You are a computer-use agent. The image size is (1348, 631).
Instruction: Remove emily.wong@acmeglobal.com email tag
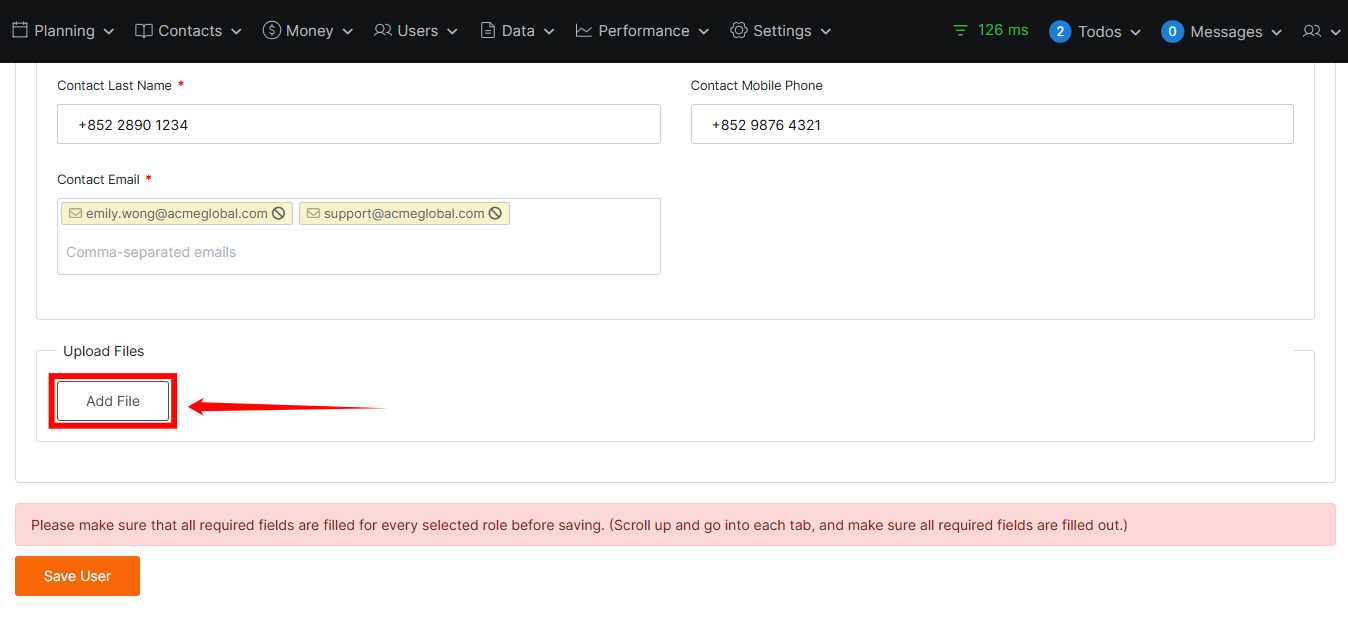click(x=279, y=213)
